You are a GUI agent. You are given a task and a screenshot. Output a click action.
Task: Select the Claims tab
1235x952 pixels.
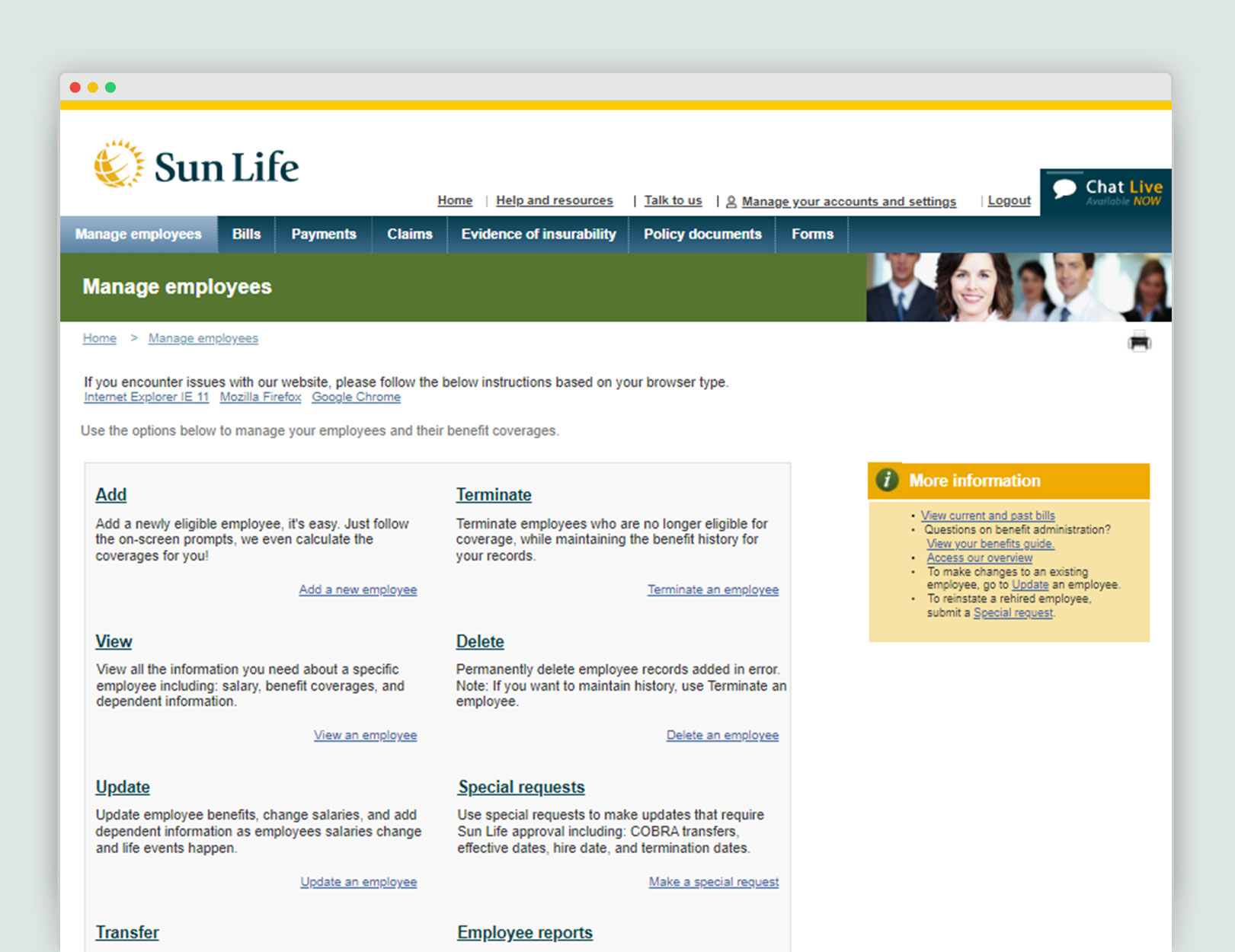(x=410, y=234)
